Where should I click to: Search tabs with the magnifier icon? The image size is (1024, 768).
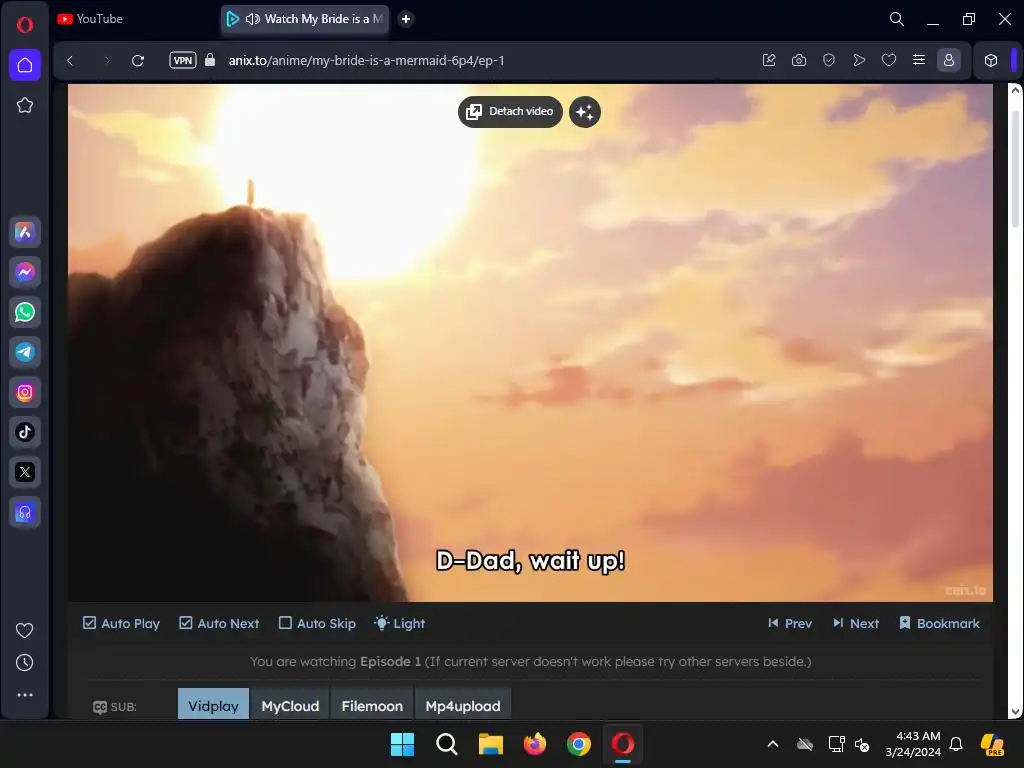tap(897, 19)
